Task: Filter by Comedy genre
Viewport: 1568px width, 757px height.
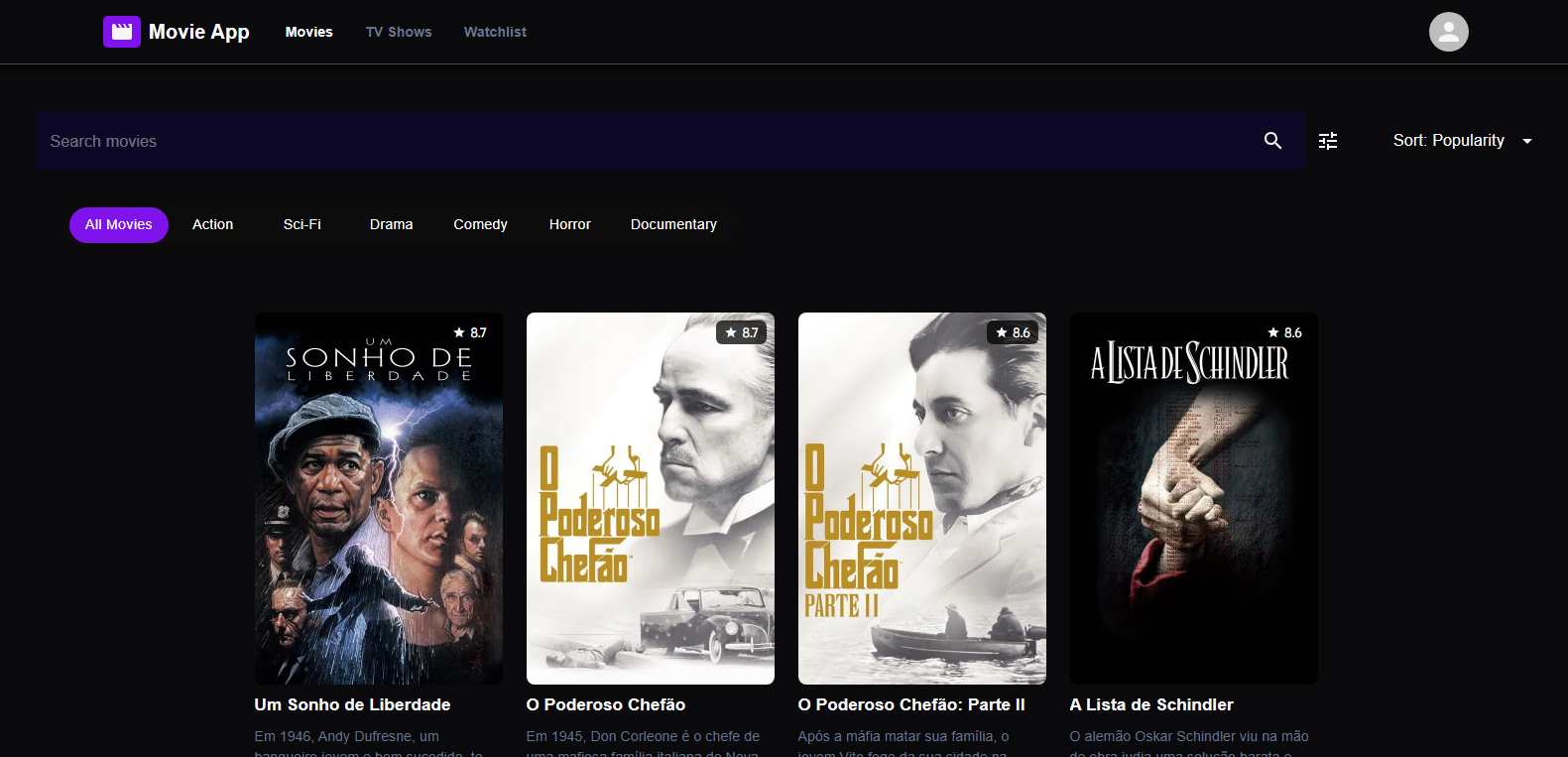Action: point(481,224)
